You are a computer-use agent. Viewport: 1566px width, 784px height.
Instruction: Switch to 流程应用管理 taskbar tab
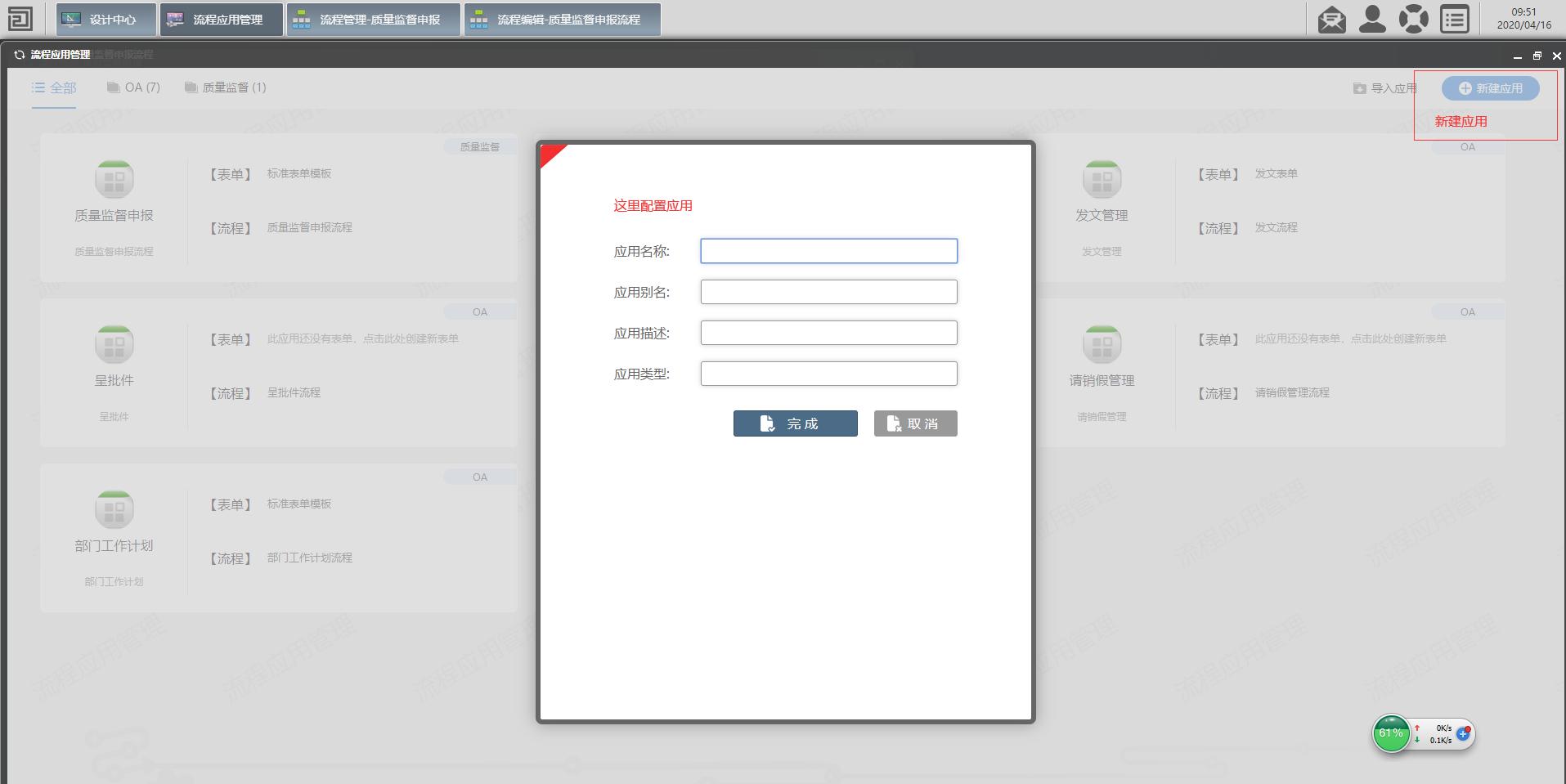tap(222, 20)
